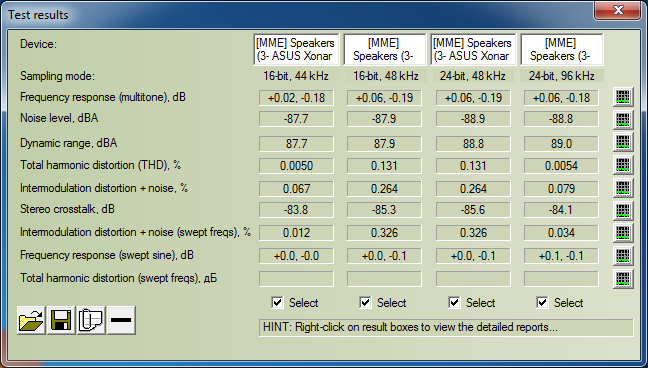Toggle Select checkbox for 16-bit 48 kHz column
Screen dimensions: 648x368
pyautogui.click(x=365, y=303)
